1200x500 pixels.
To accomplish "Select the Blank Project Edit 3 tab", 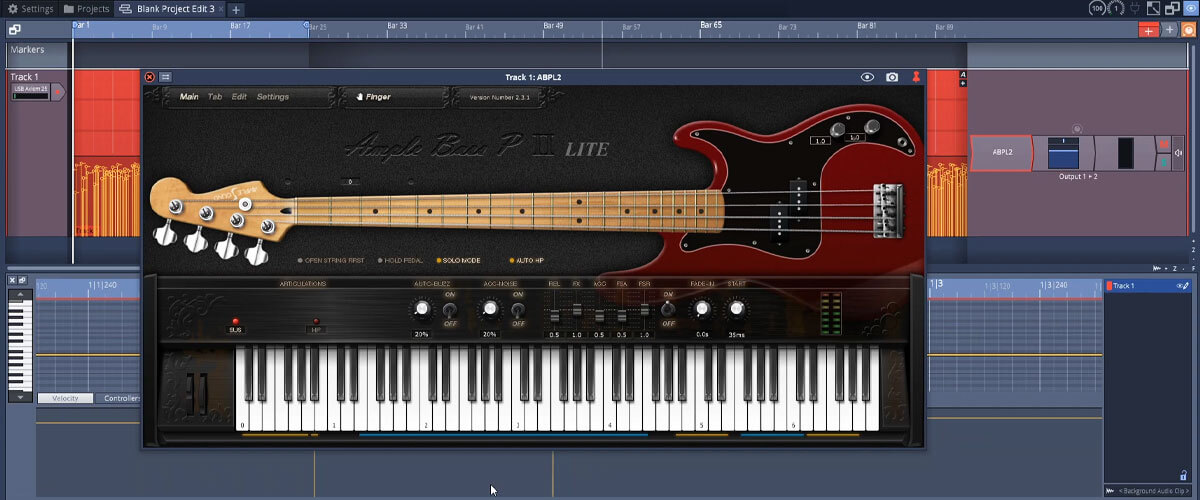I will coord(170,8).
